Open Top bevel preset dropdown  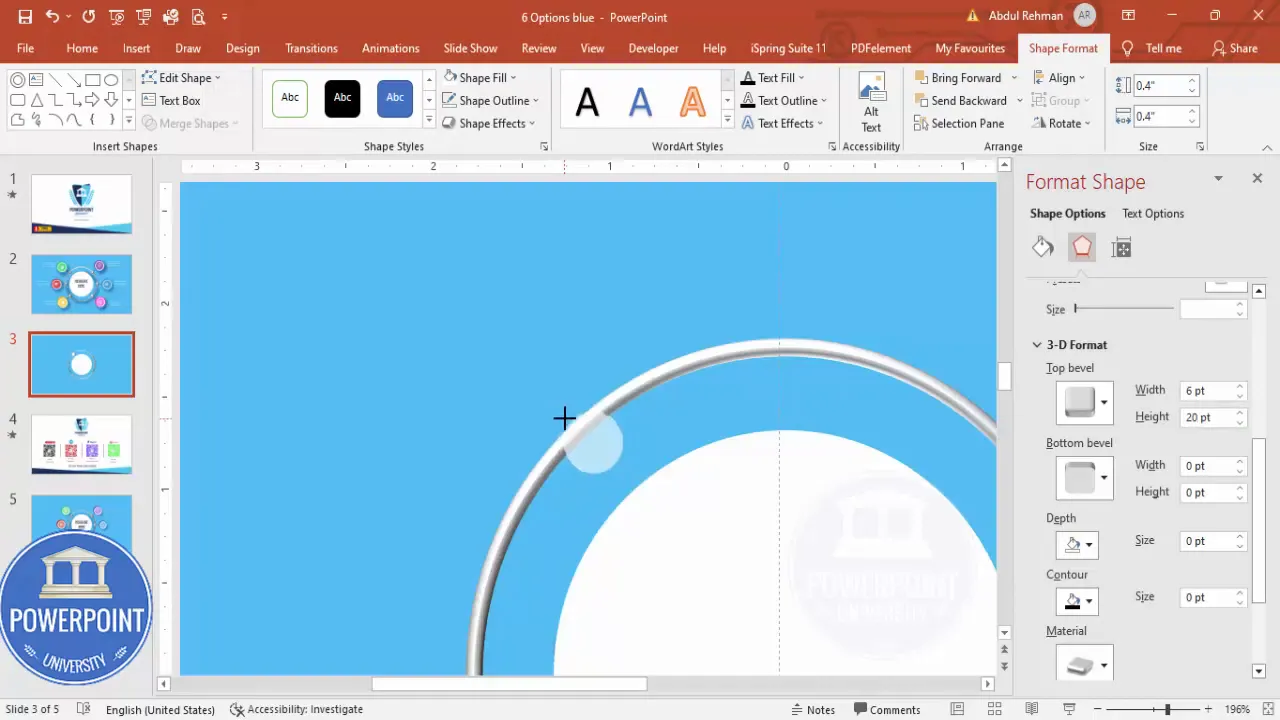pos(1104,402)
